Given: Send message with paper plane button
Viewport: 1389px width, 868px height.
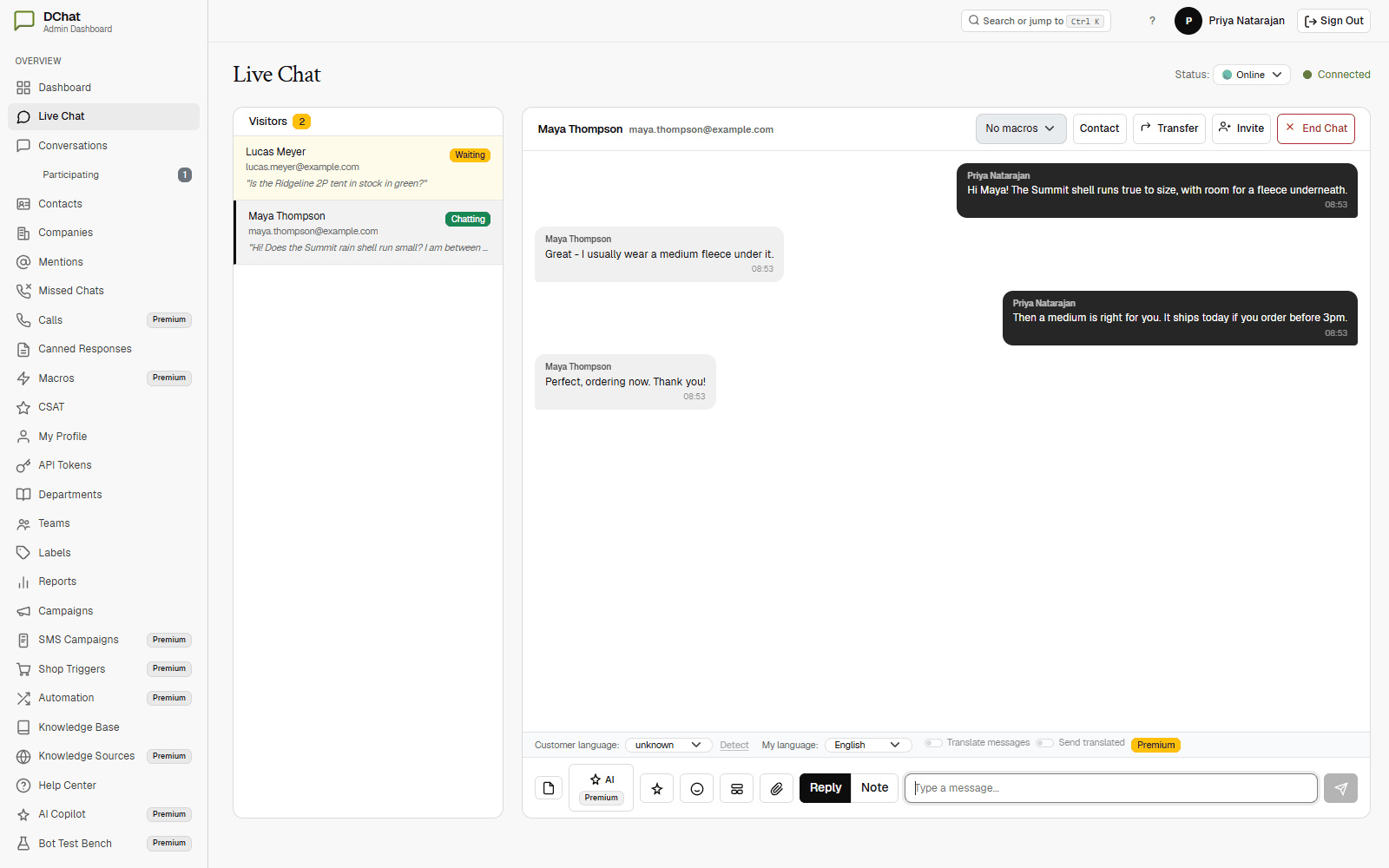Looking at the screenshot, I should [x=1340, y=788].
